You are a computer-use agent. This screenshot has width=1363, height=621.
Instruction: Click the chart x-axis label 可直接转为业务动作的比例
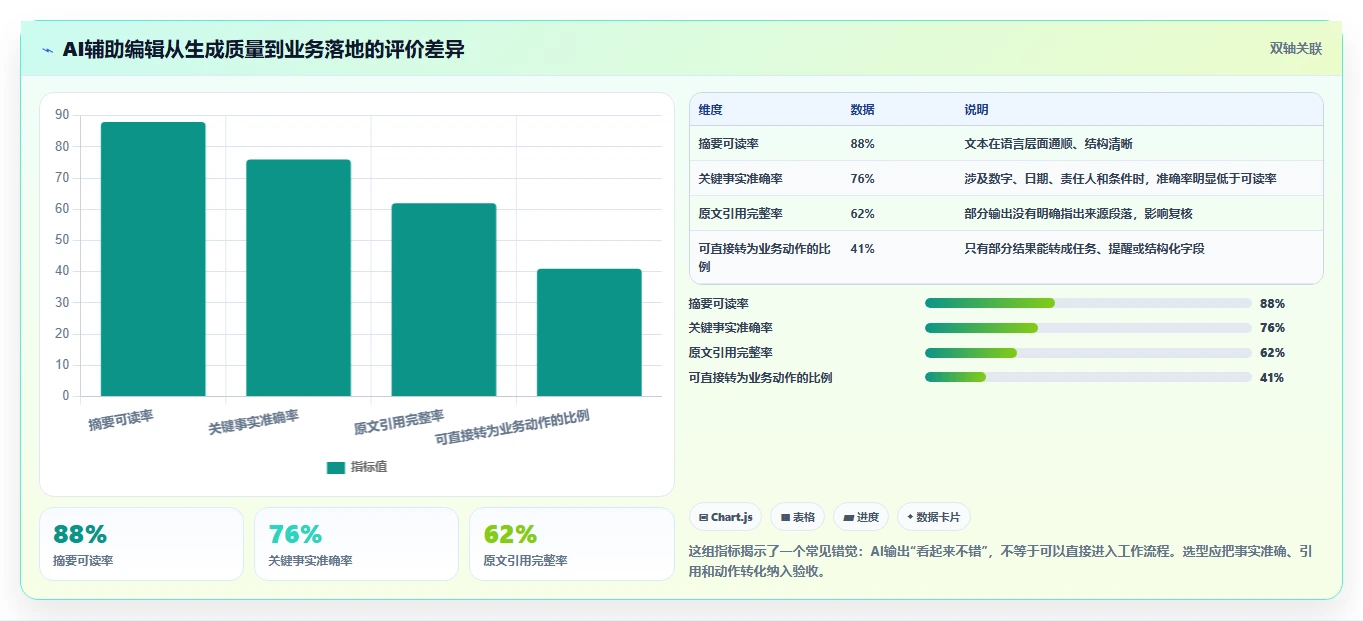point(512,428)
